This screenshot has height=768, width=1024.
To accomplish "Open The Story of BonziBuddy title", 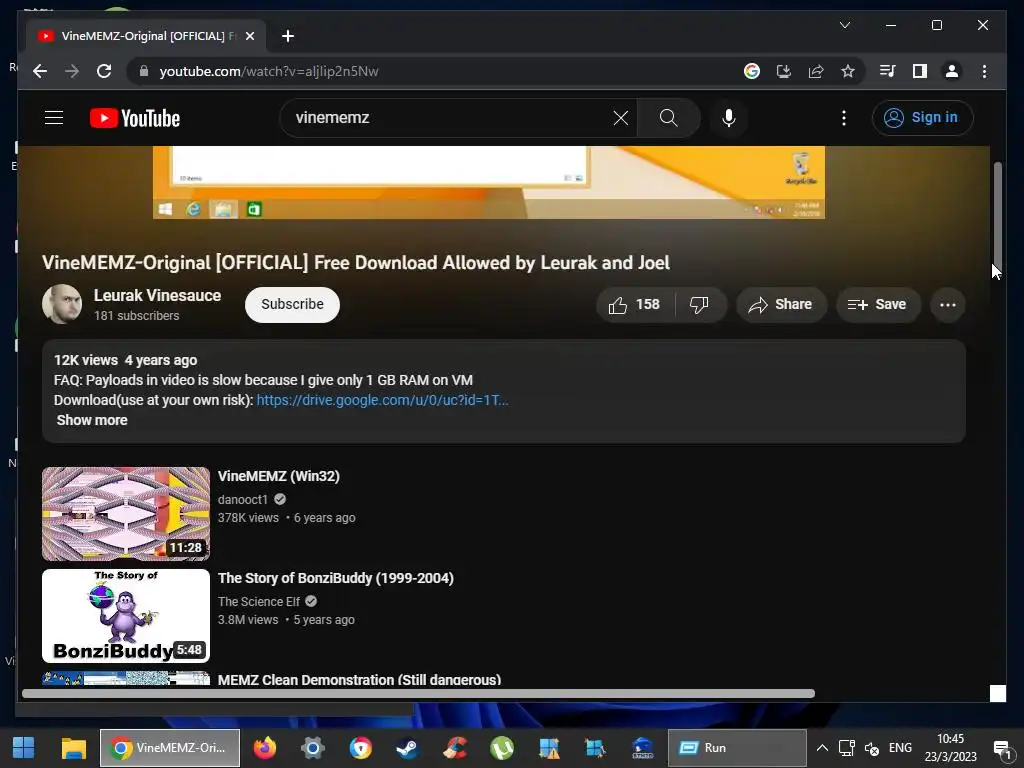I will 336,578.
